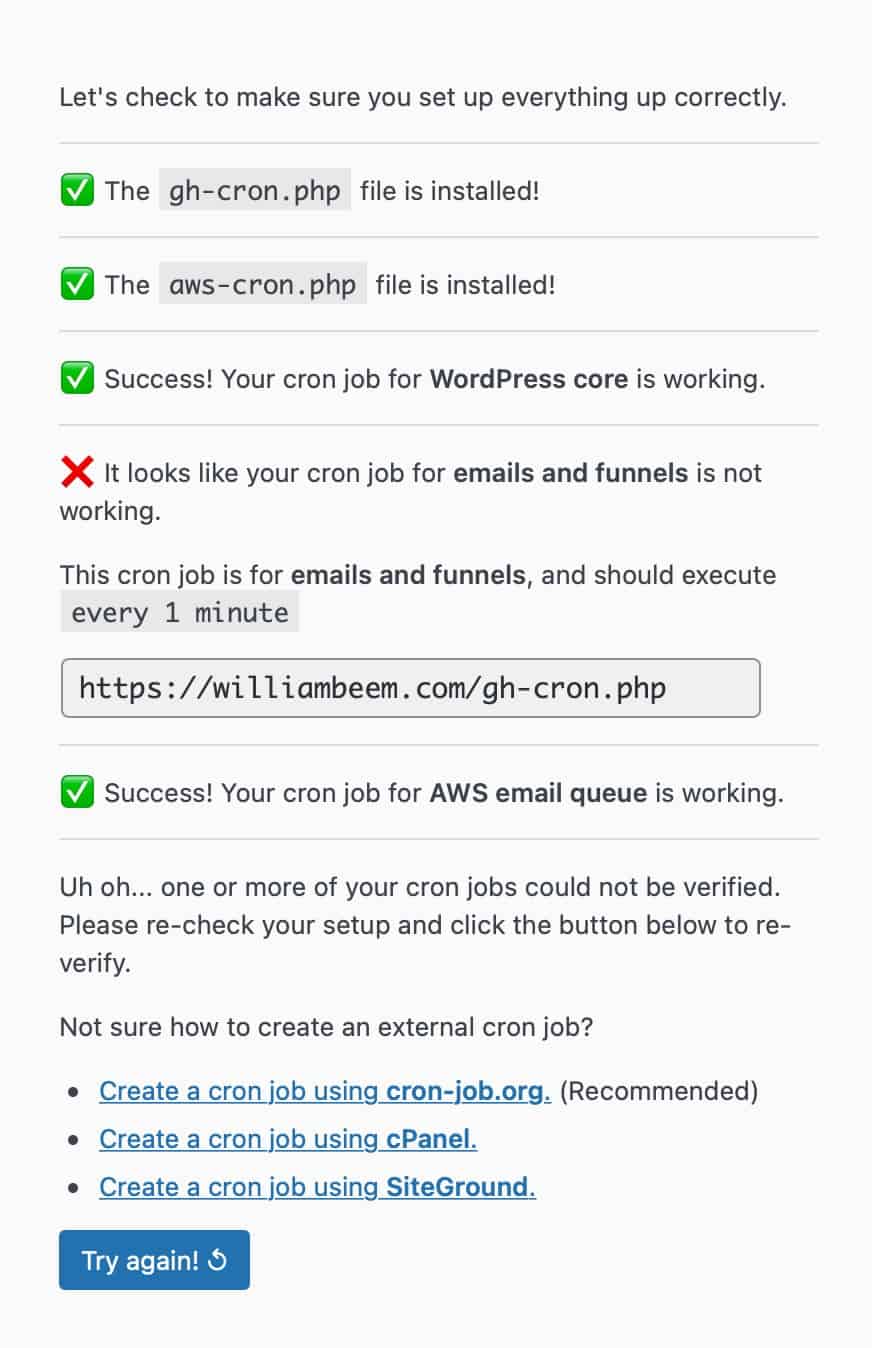Select the gh-cron.php URL input field
Image resolution: width=872 pixels, height=1348 pixels.
pos(411,688)
